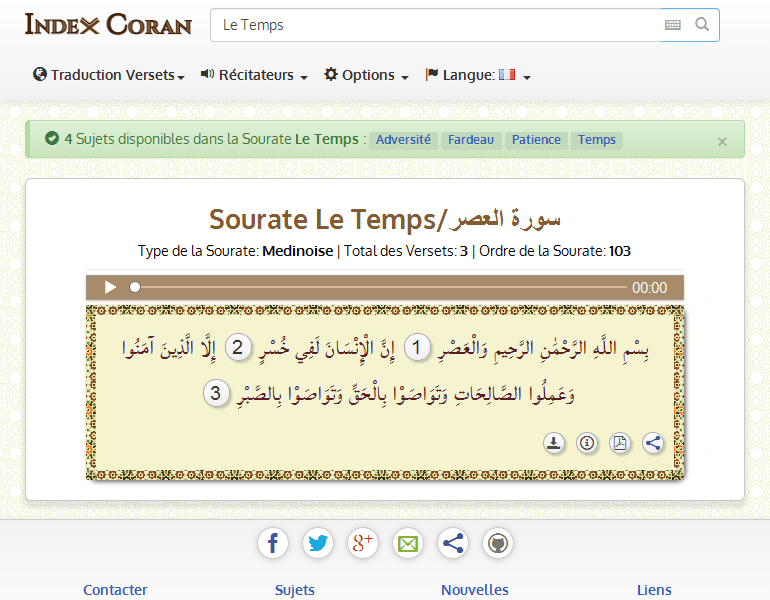
Task: Select the Temps subject tag
Action: tap(597, 140)
